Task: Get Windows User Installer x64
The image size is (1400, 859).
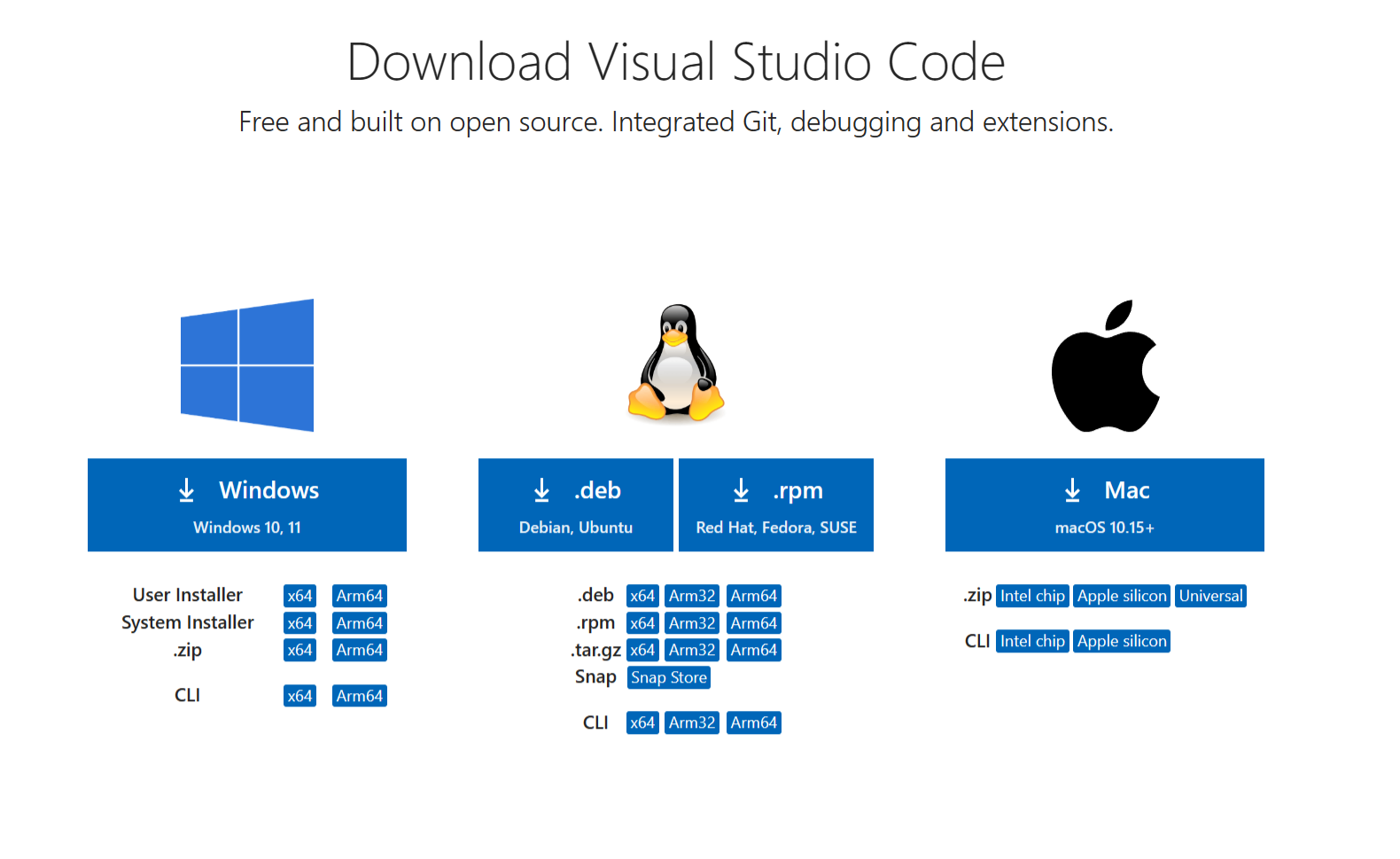Action: coord(299,596)
